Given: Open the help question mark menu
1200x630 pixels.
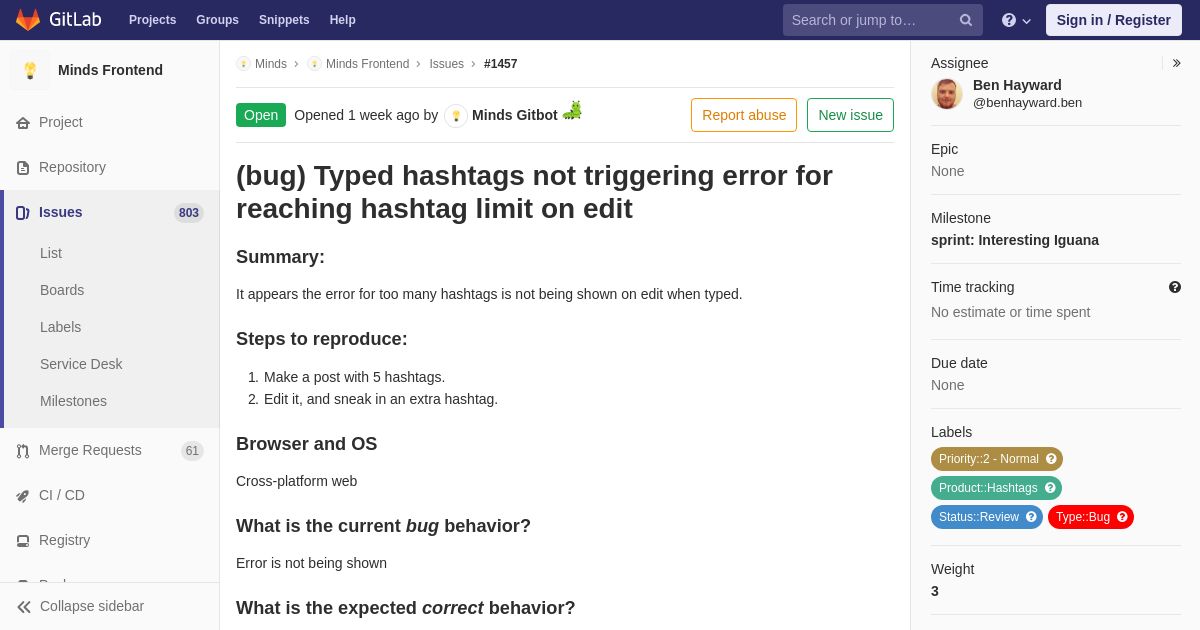Looking at the screenshot, I should pos(1016,20).
